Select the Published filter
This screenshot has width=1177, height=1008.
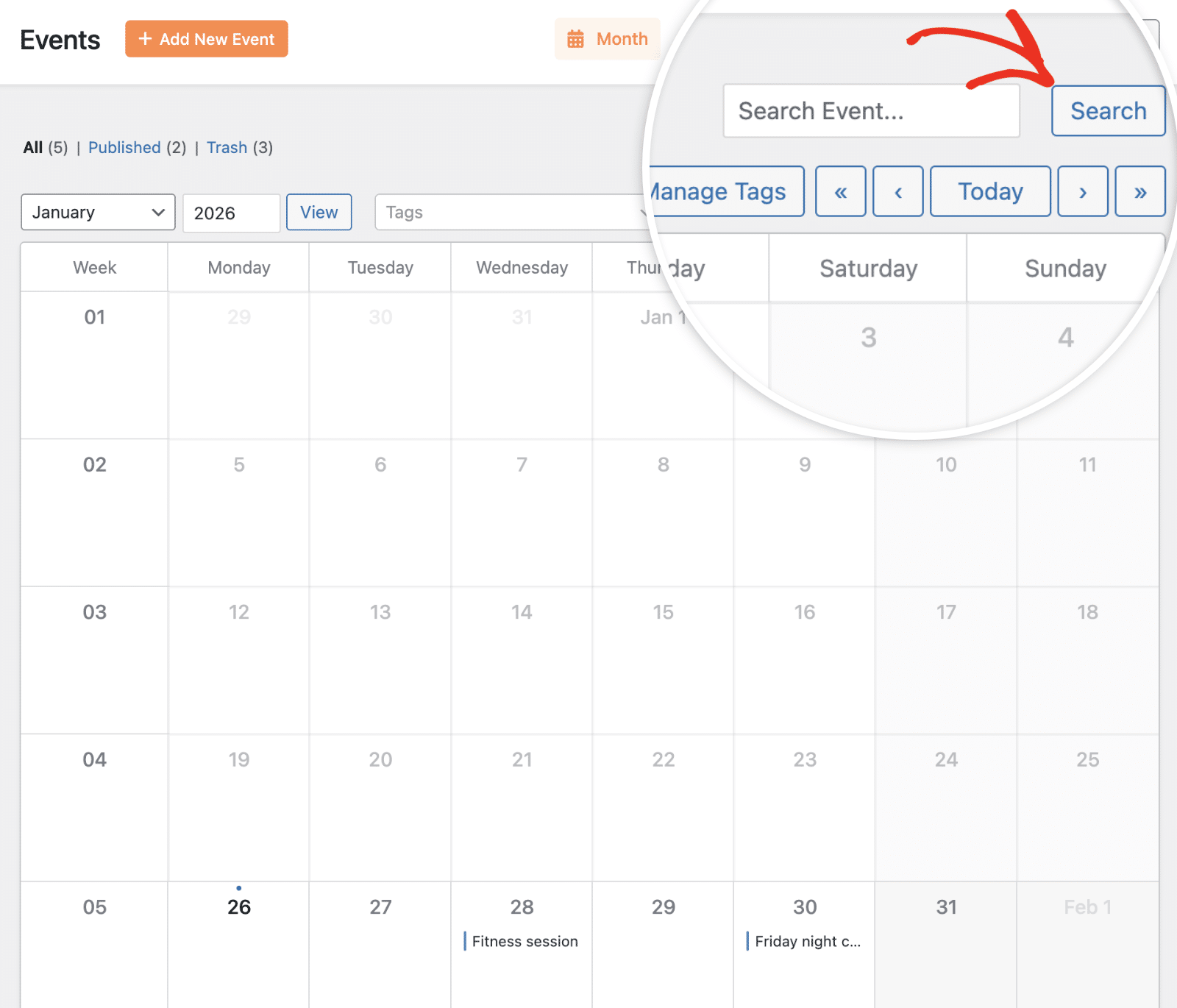[124, 147]
